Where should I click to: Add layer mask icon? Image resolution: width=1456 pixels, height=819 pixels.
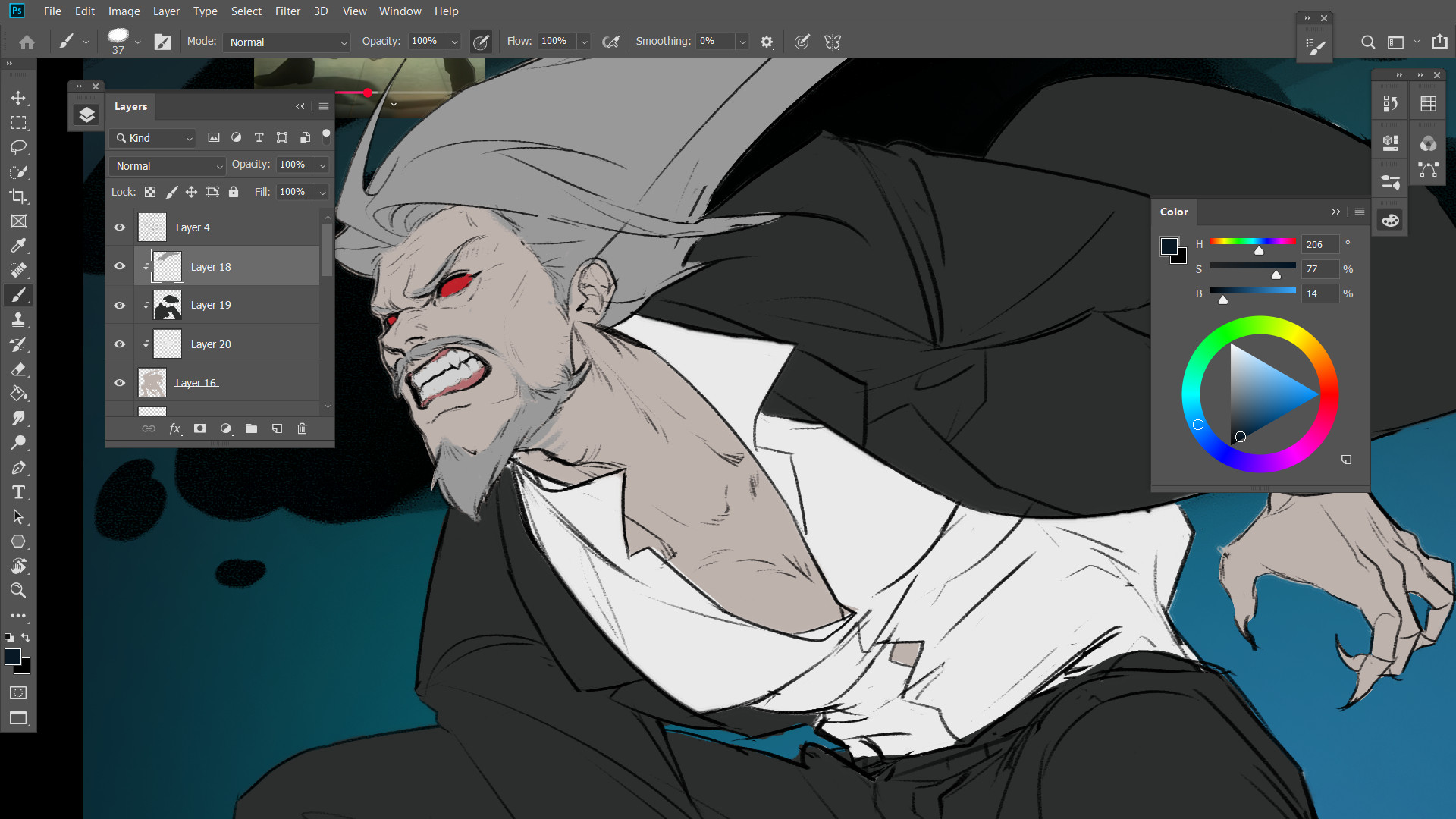200,428
